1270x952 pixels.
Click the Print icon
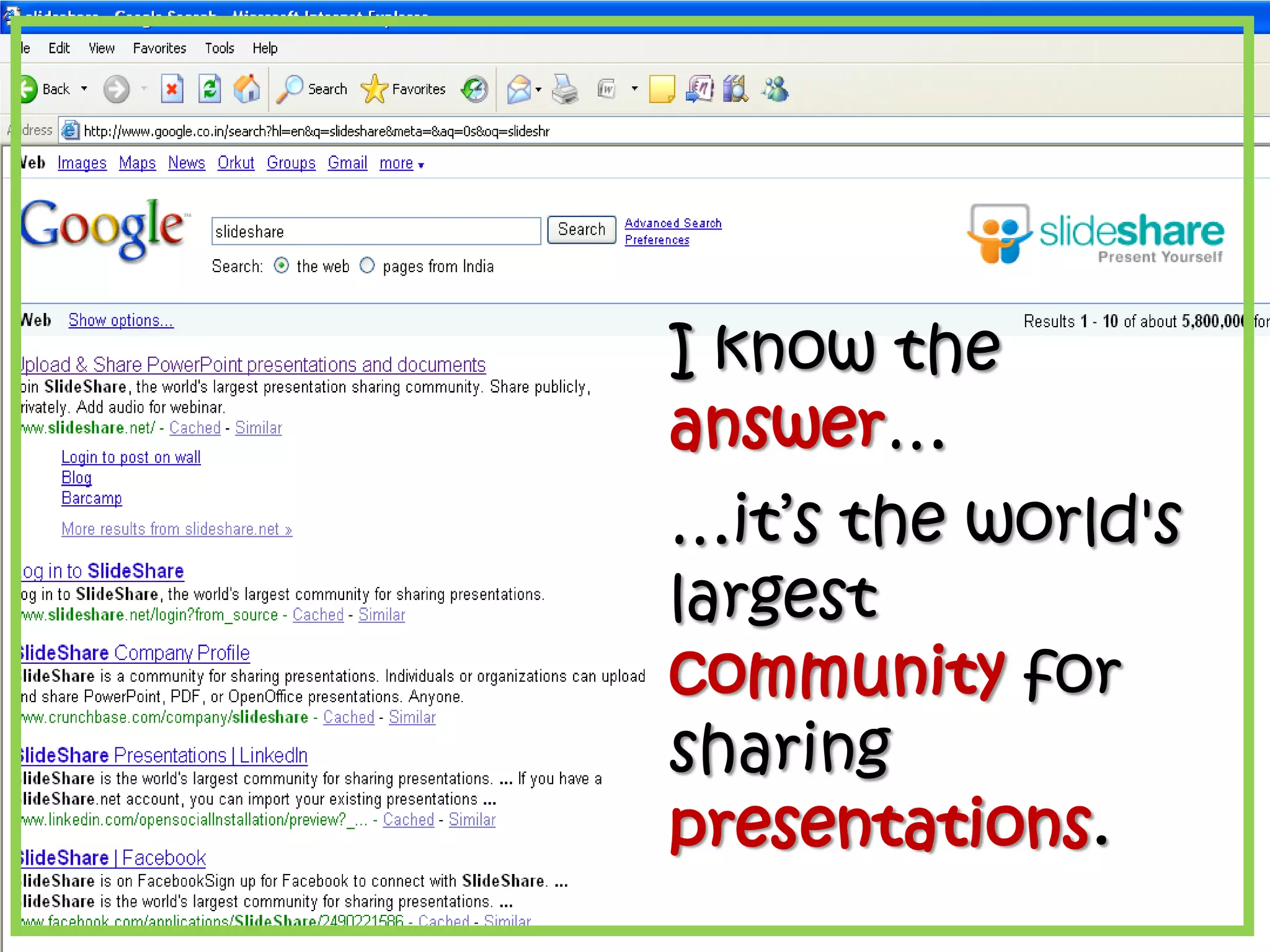coord(565,89)
